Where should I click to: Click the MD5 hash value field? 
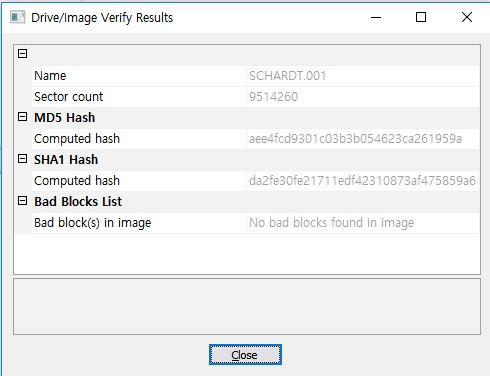363,139
